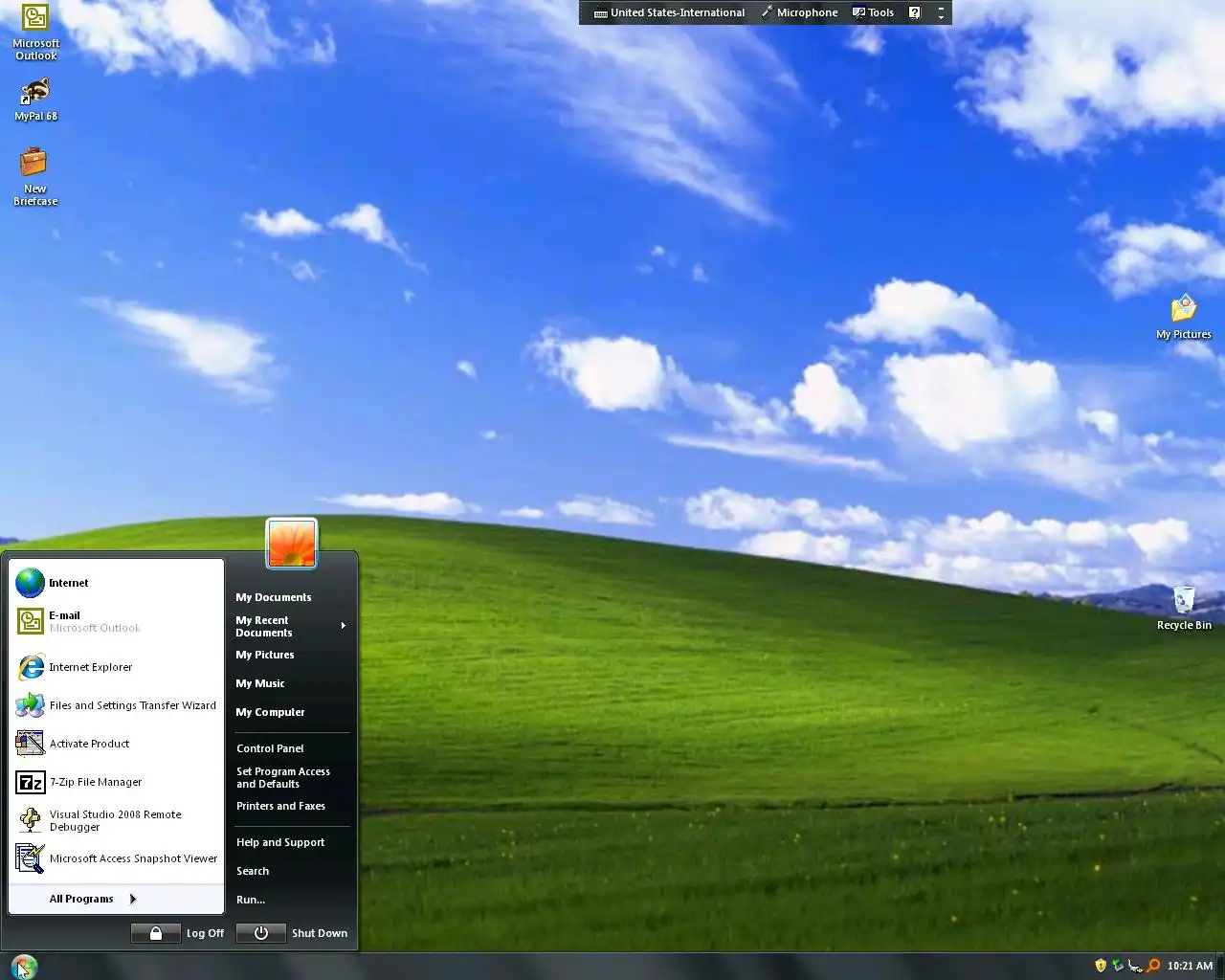Click the yellow security shield tray icon

[x=1101, y=966]
